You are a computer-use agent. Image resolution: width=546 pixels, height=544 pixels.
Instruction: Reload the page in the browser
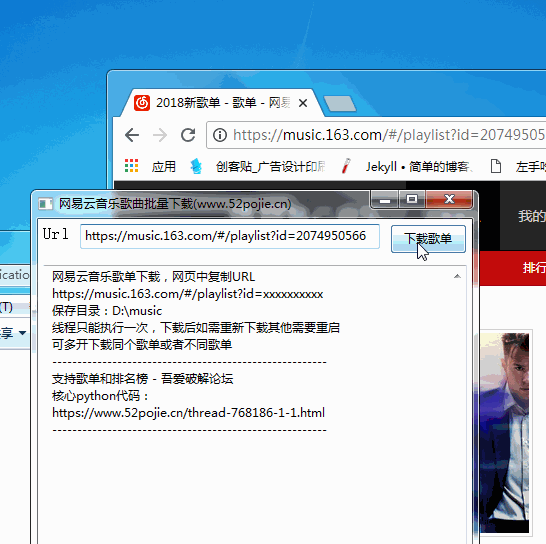tap(188, 135)
